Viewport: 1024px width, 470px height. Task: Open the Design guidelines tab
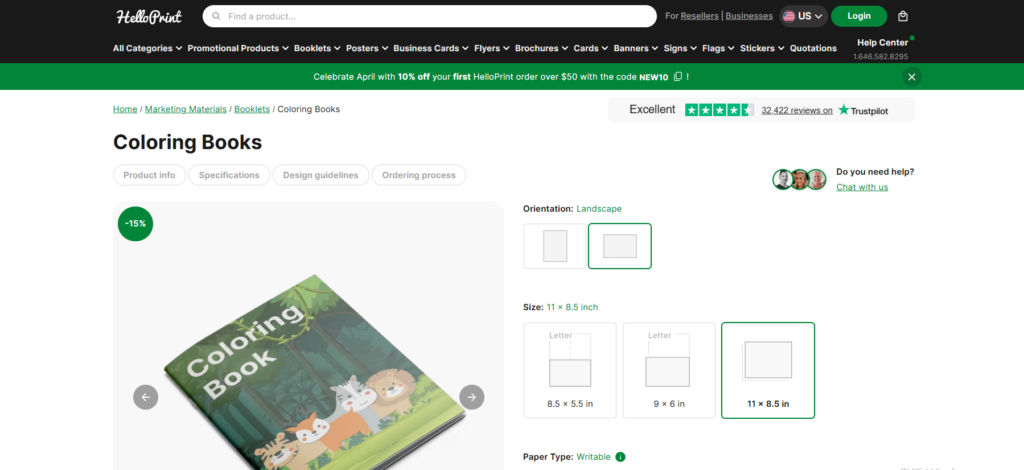[x=320, y=175]
